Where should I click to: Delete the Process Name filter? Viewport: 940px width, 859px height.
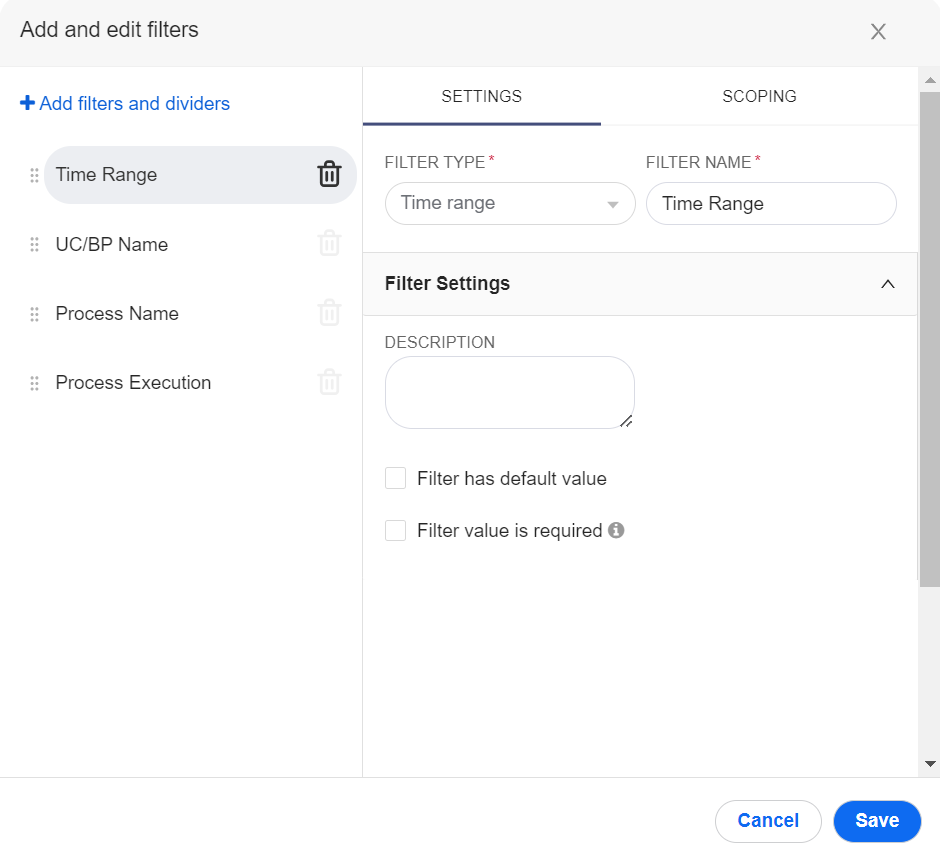coord(329,313)
